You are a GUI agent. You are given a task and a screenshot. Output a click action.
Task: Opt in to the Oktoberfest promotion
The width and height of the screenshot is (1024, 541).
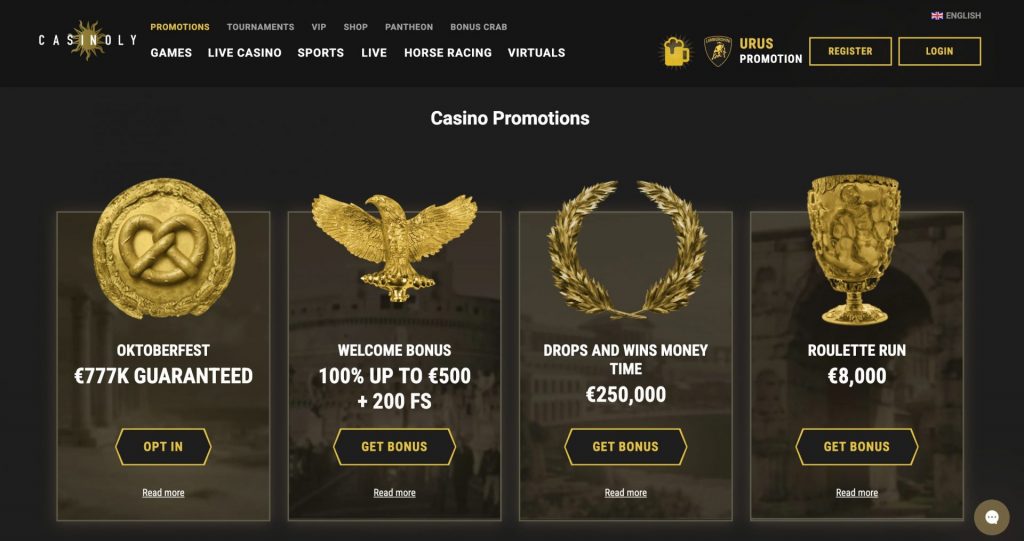click(x=163, y=447)
